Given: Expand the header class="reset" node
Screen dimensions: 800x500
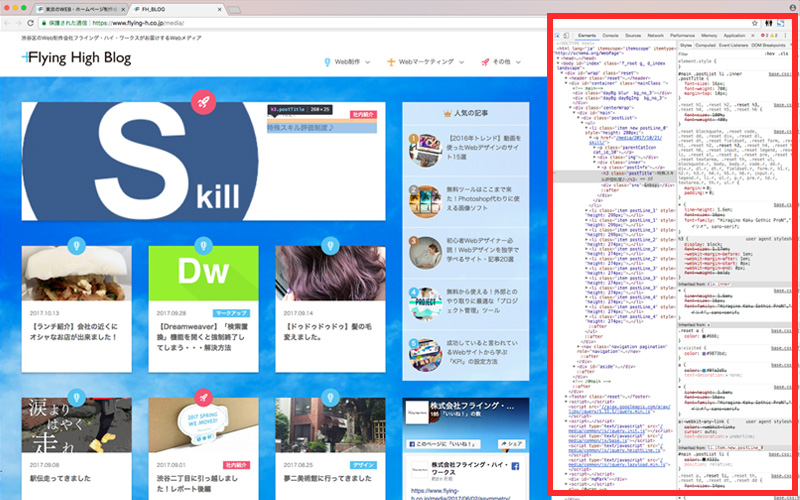Looking at the screenshot, I should point(566,78).
